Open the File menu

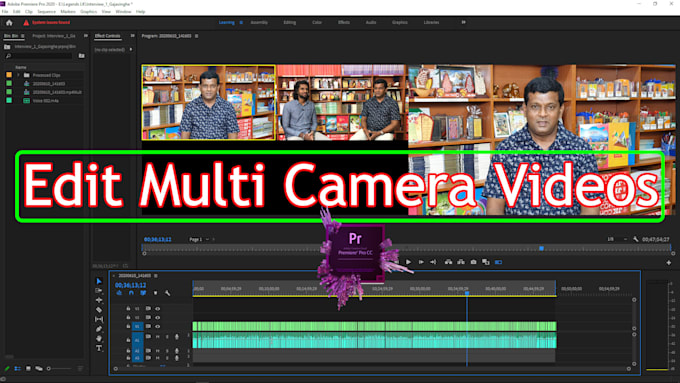point(5,12)
